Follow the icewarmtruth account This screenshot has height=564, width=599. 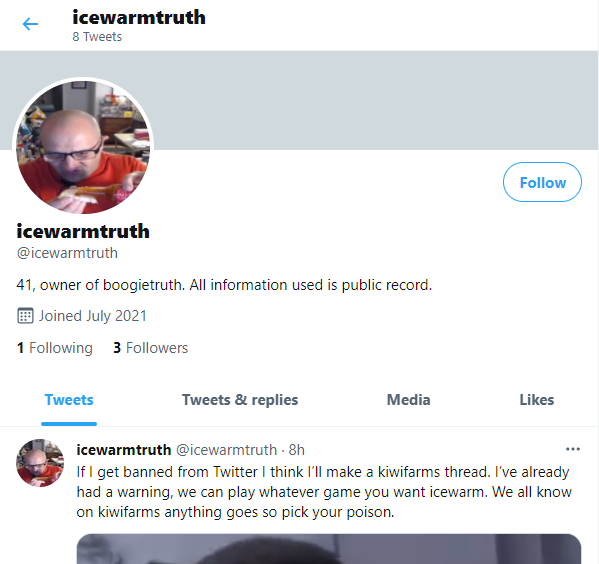[542, 182]
